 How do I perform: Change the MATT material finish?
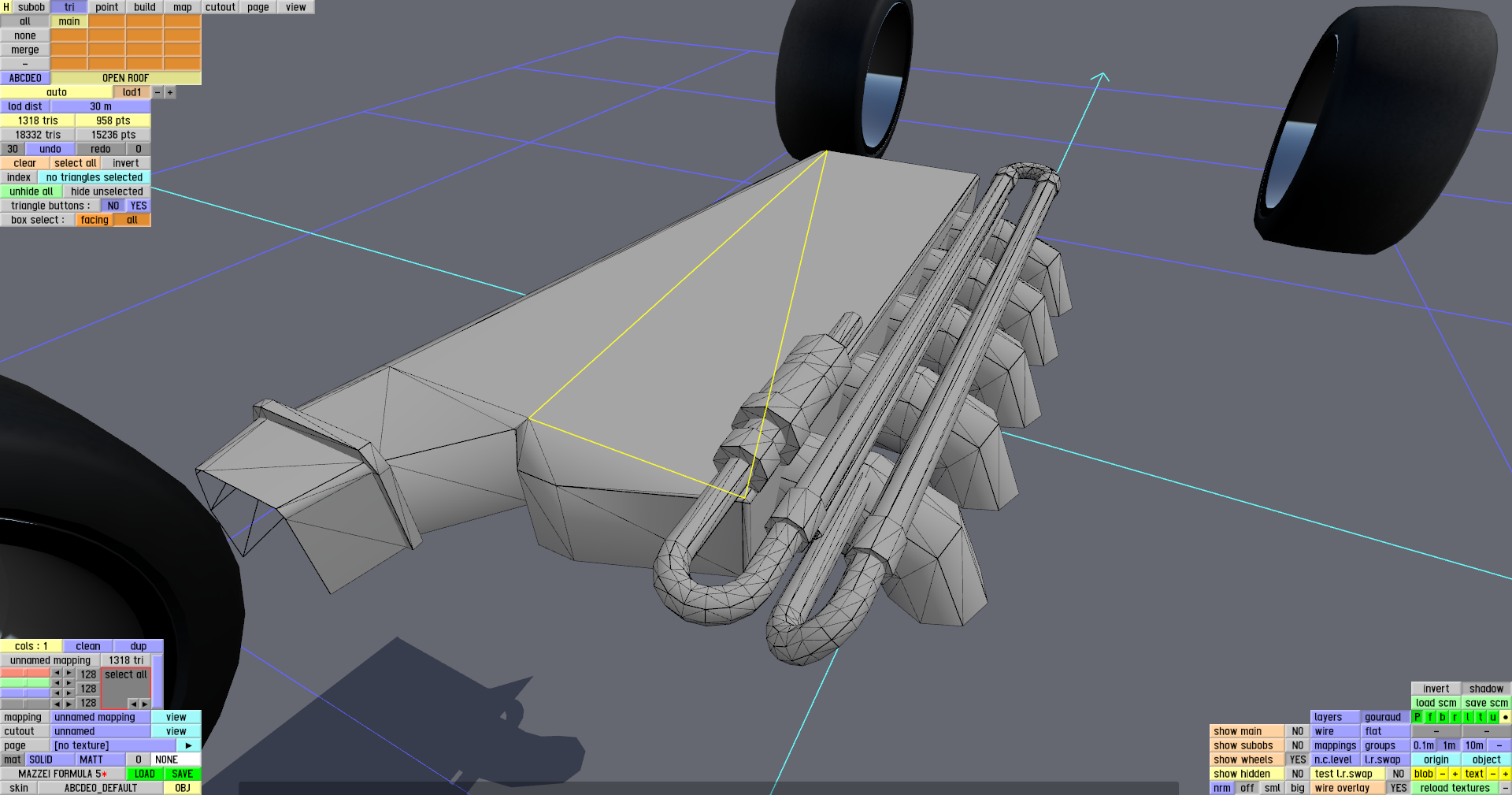[x=101, y=760]
